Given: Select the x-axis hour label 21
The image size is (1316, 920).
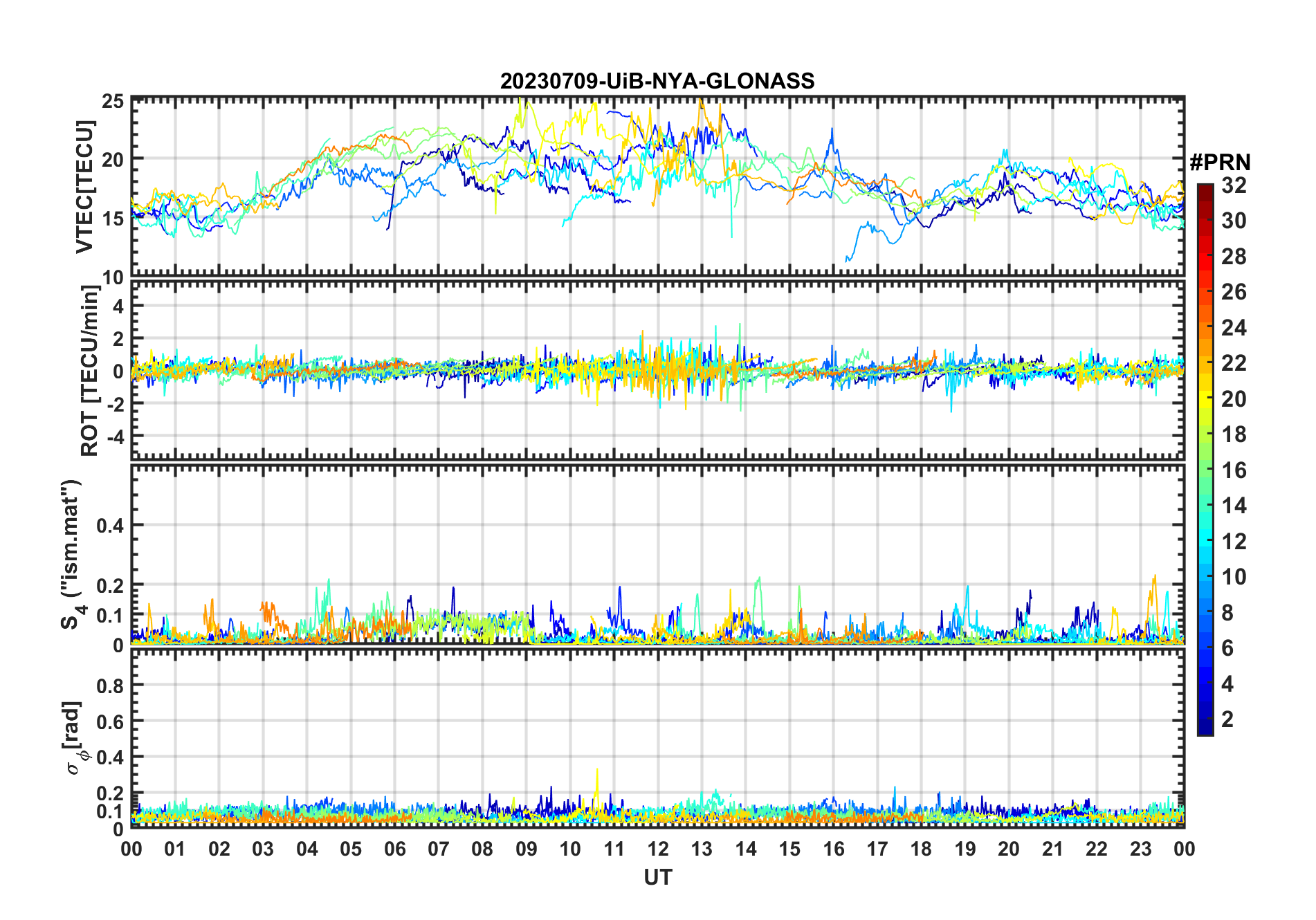Looking at the screenshot, I should tap(1053, 849).
